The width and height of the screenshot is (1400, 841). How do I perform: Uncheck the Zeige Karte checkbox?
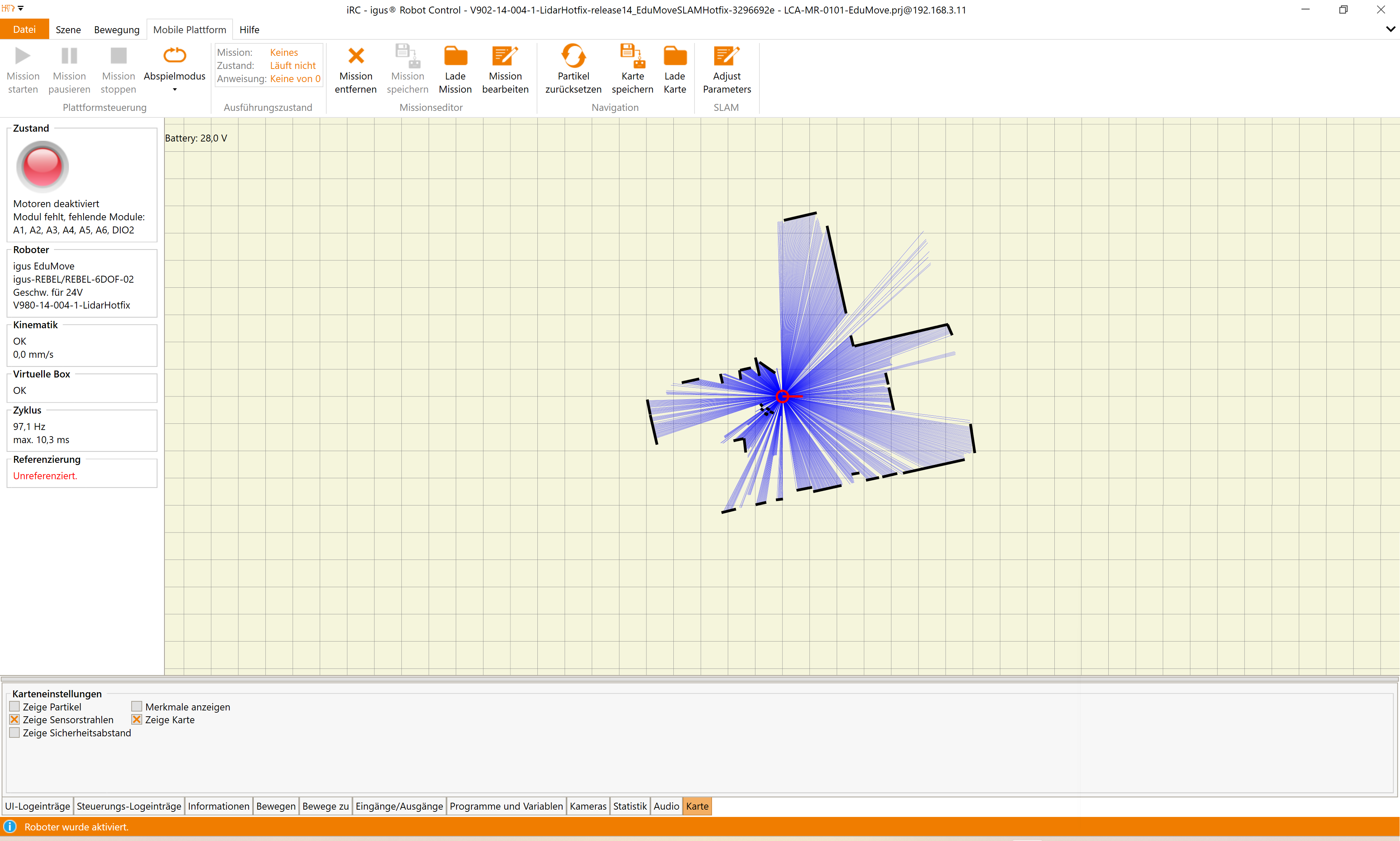(x=136, y=720)
